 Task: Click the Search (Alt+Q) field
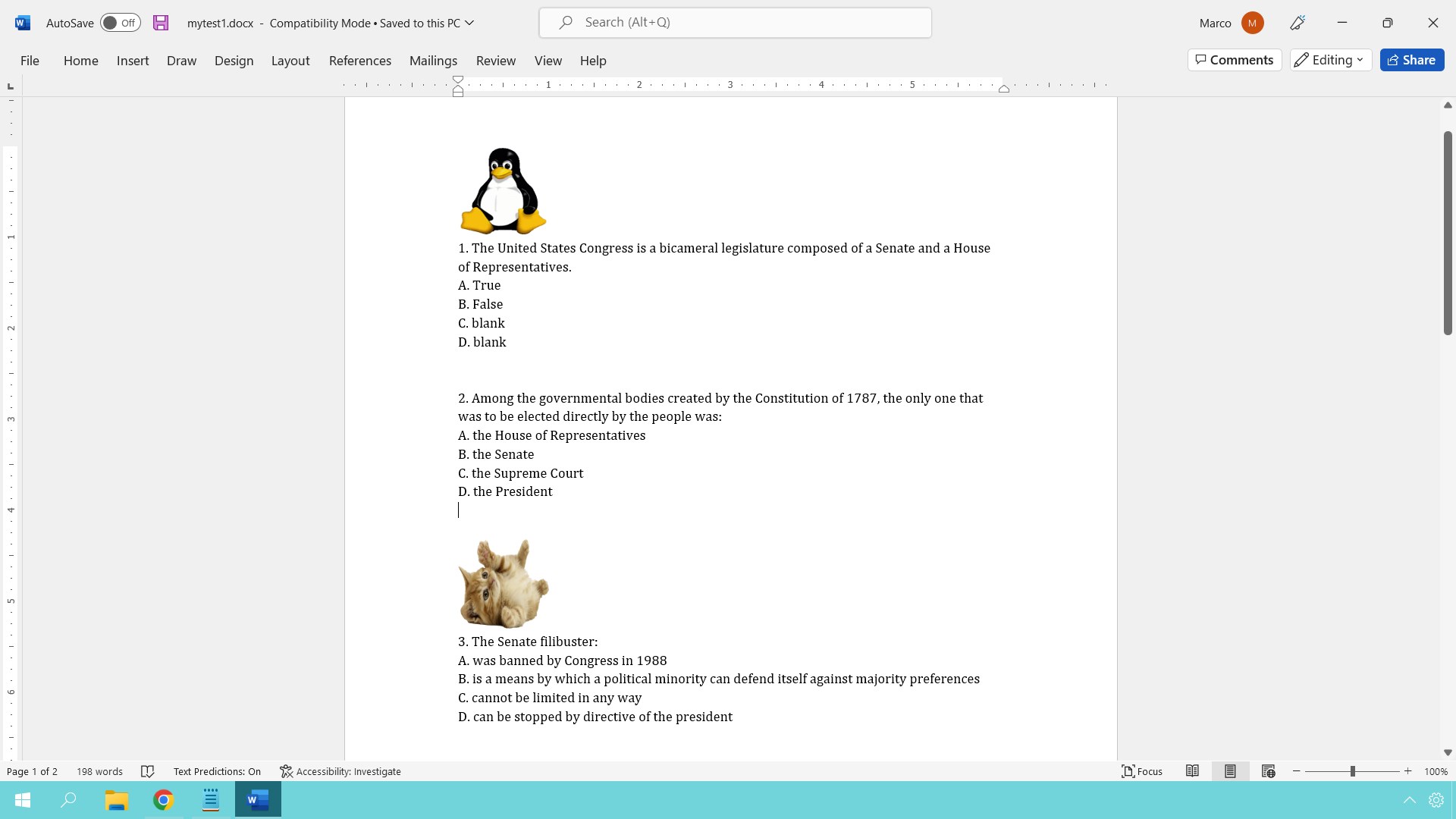click(x=734, y=23)
